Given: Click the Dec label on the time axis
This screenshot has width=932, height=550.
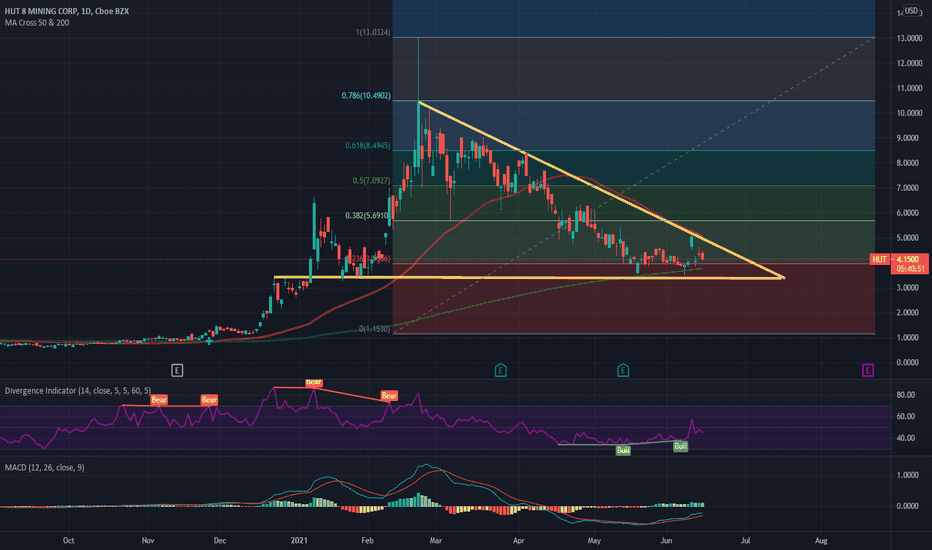Looking at the screenshot, I should pyautogui.click(x=220, y=540).
